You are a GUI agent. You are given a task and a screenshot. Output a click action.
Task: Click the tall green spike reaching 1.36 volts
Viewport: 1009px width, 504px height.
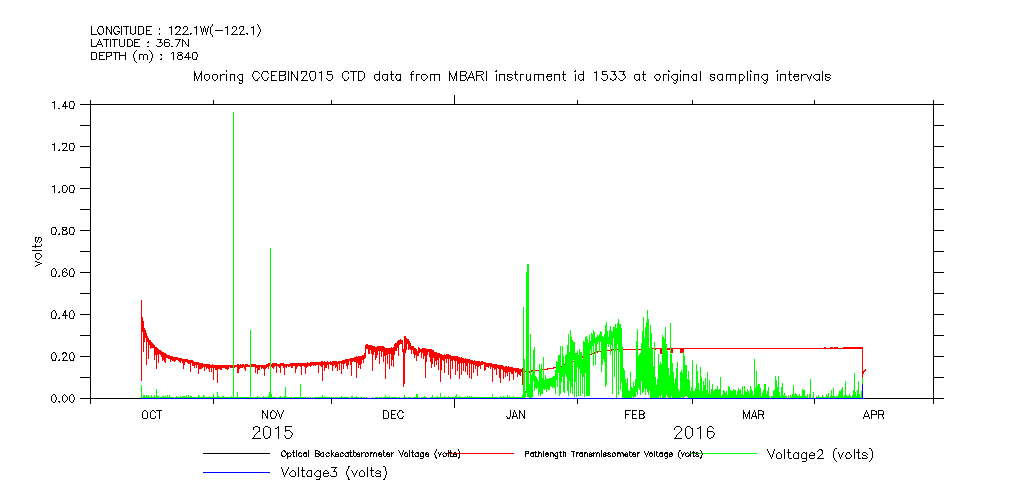[233, 250]
